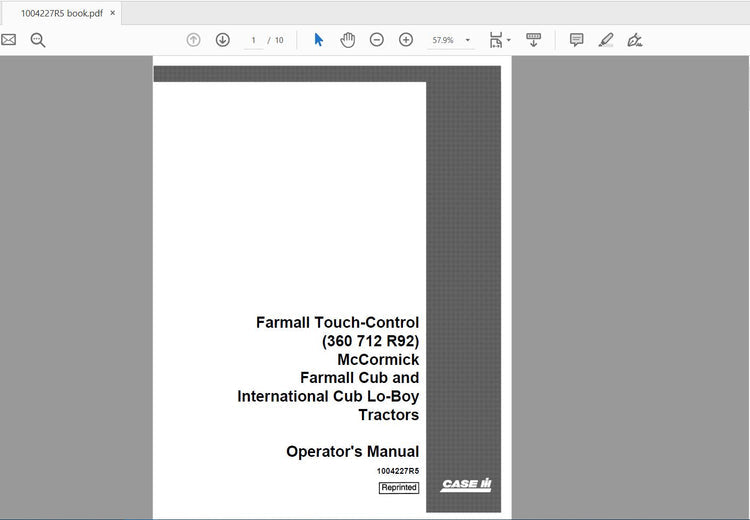This screenshot has width=750, height=520.
Task: Click part number 1004227R5 on the page
Action: 398,471
